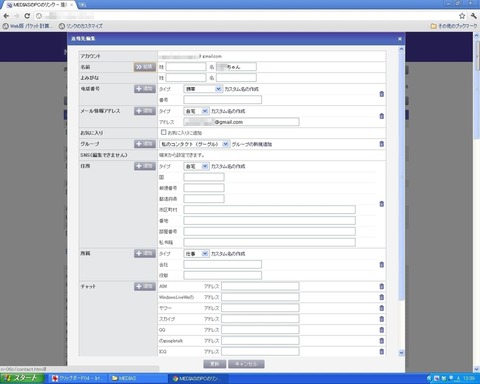Remove the Windows Live chat entry using its trash icon
480x384 pixels.
click(x=382, y=297)
